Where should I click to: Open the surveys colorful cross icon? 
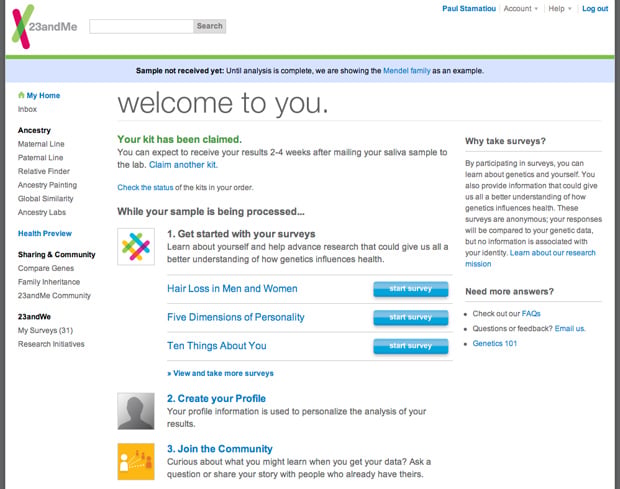[136, 246]
